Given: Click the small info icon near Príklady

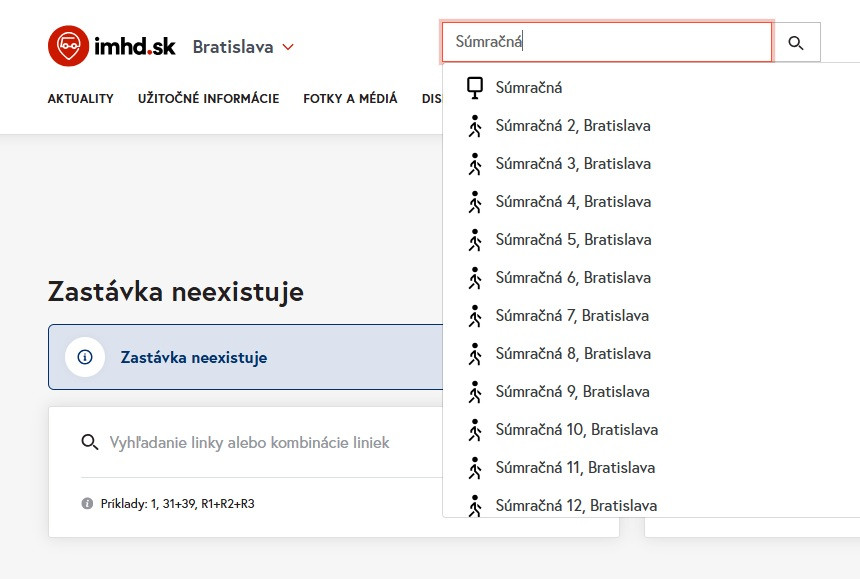Looking at the screenshot, I should pyautogui.click(x=87, y=504).
